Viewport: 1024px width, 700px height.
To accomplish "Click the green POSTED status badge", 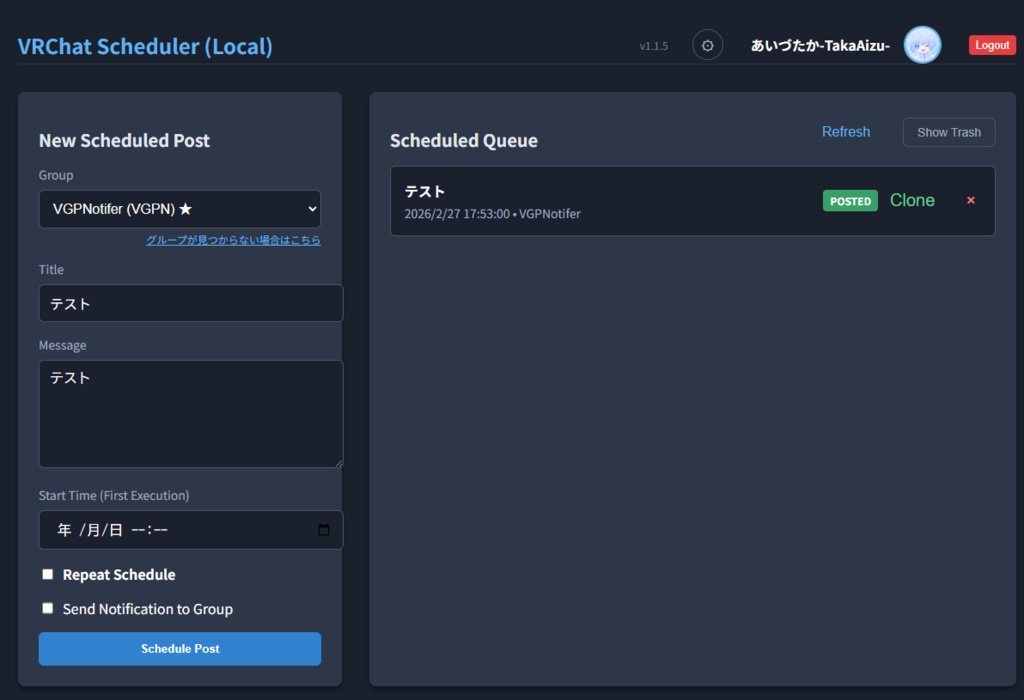I will click(849, 200).
